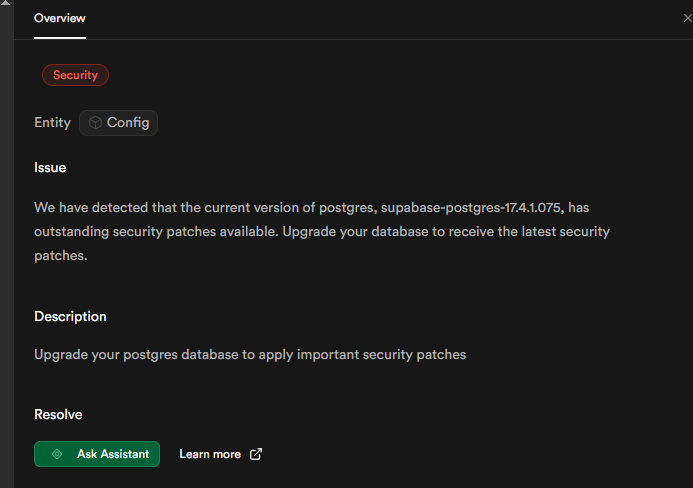Image resolution: width=693 pixels, height=488 pixels.
Task: Click the Resolve section heading
Action: [x=58, y=414]
